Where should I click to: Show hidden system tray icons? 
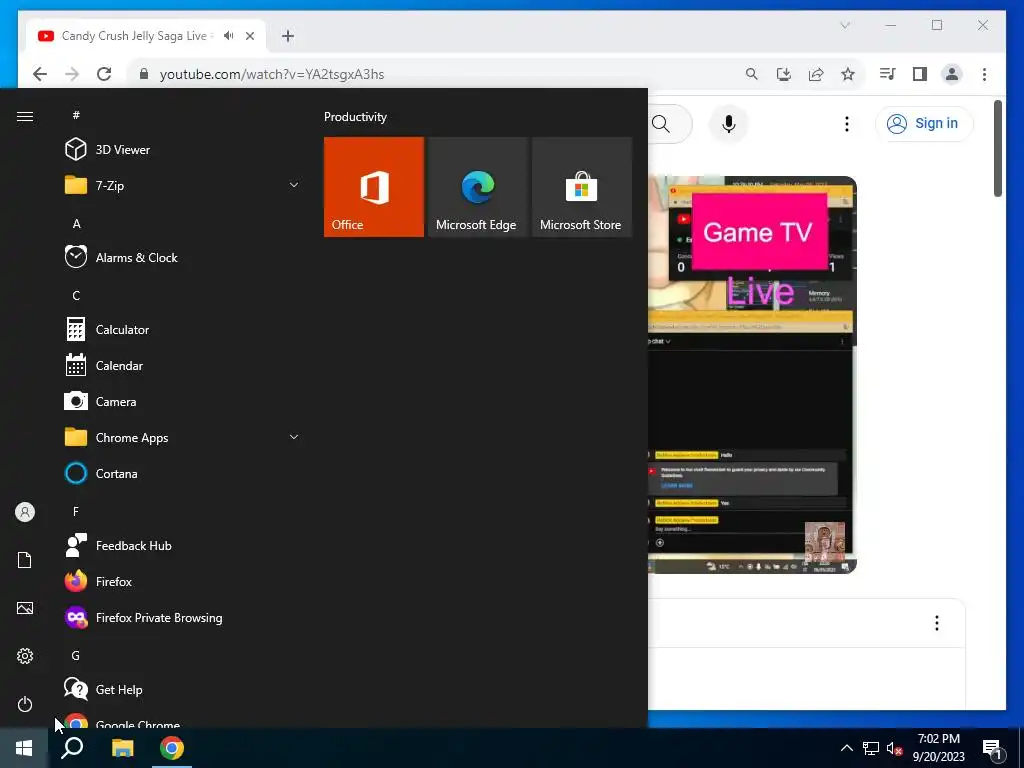[x=846, y=748]
